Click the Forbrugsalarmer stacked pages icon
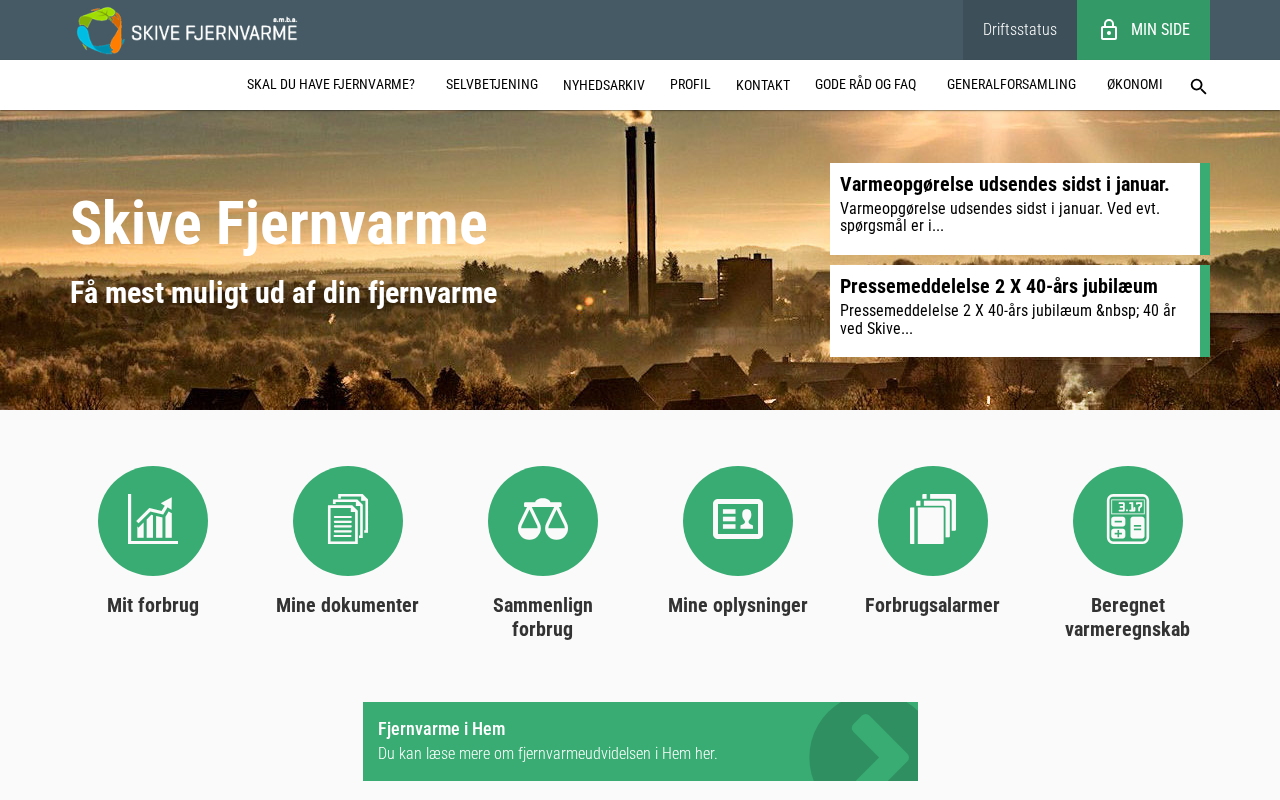 coord(933,521)
